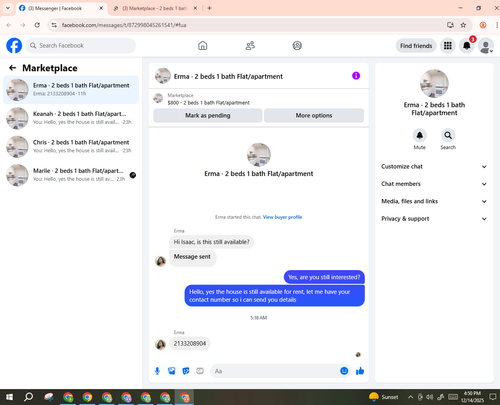Screen dimensions: 500x405
Task: Select the message bubble "2133208904"
Action: click(x=190, y=343)
